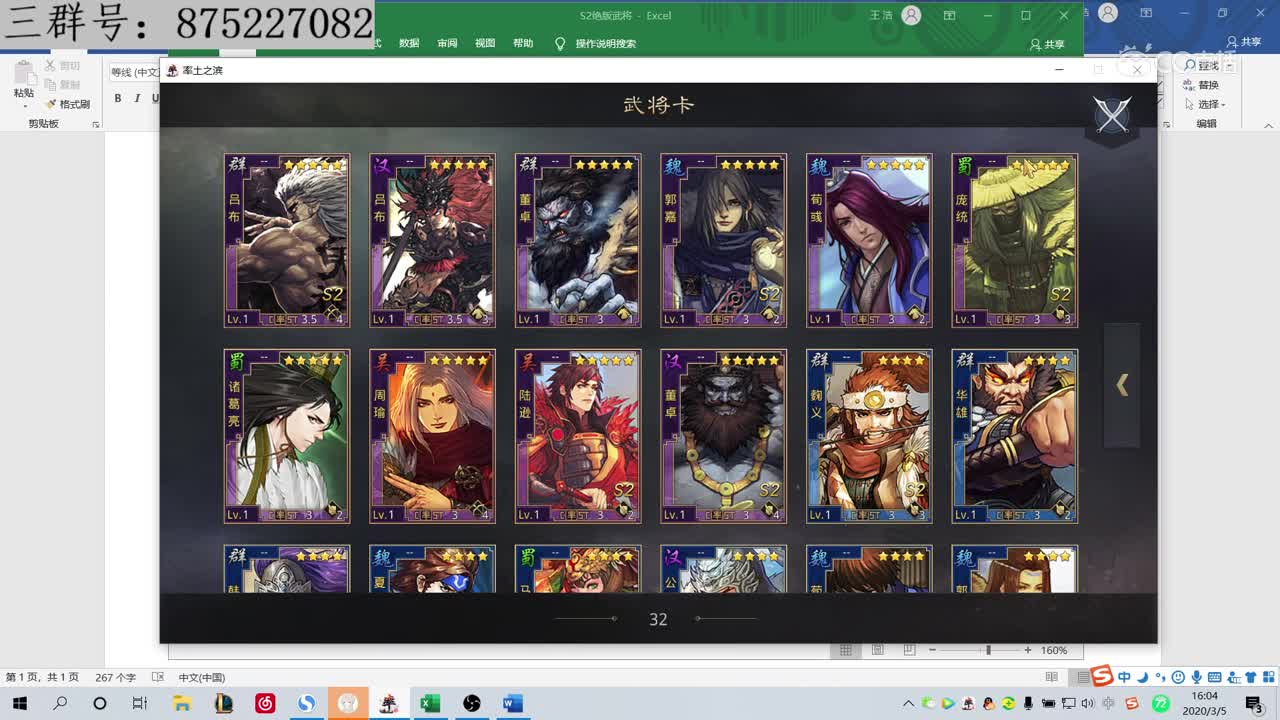Show hidden system tray icons chevron
The width and height of the screenshot is (1280, 720).
(908, 704)
